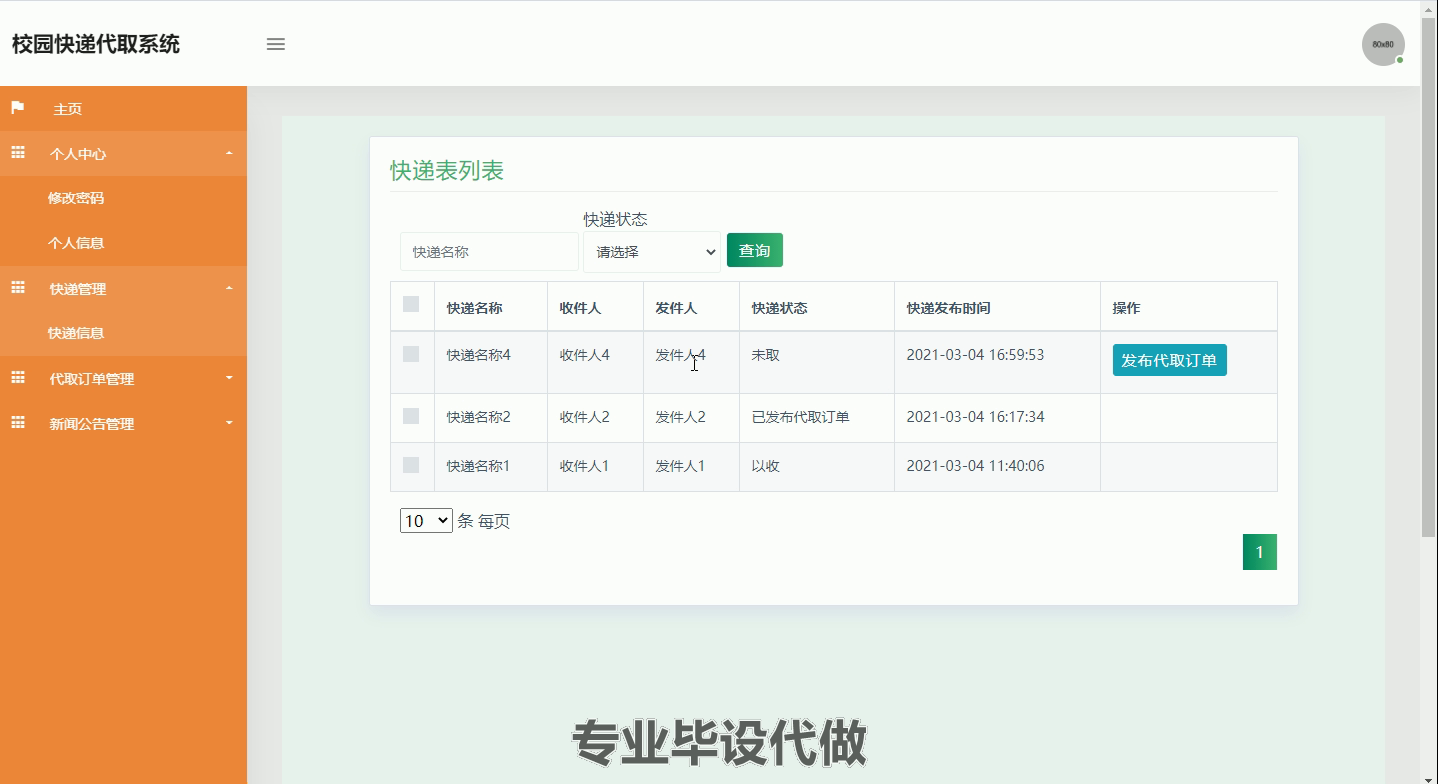Collapse the 个人中心 menu arrow

point(229,153)
